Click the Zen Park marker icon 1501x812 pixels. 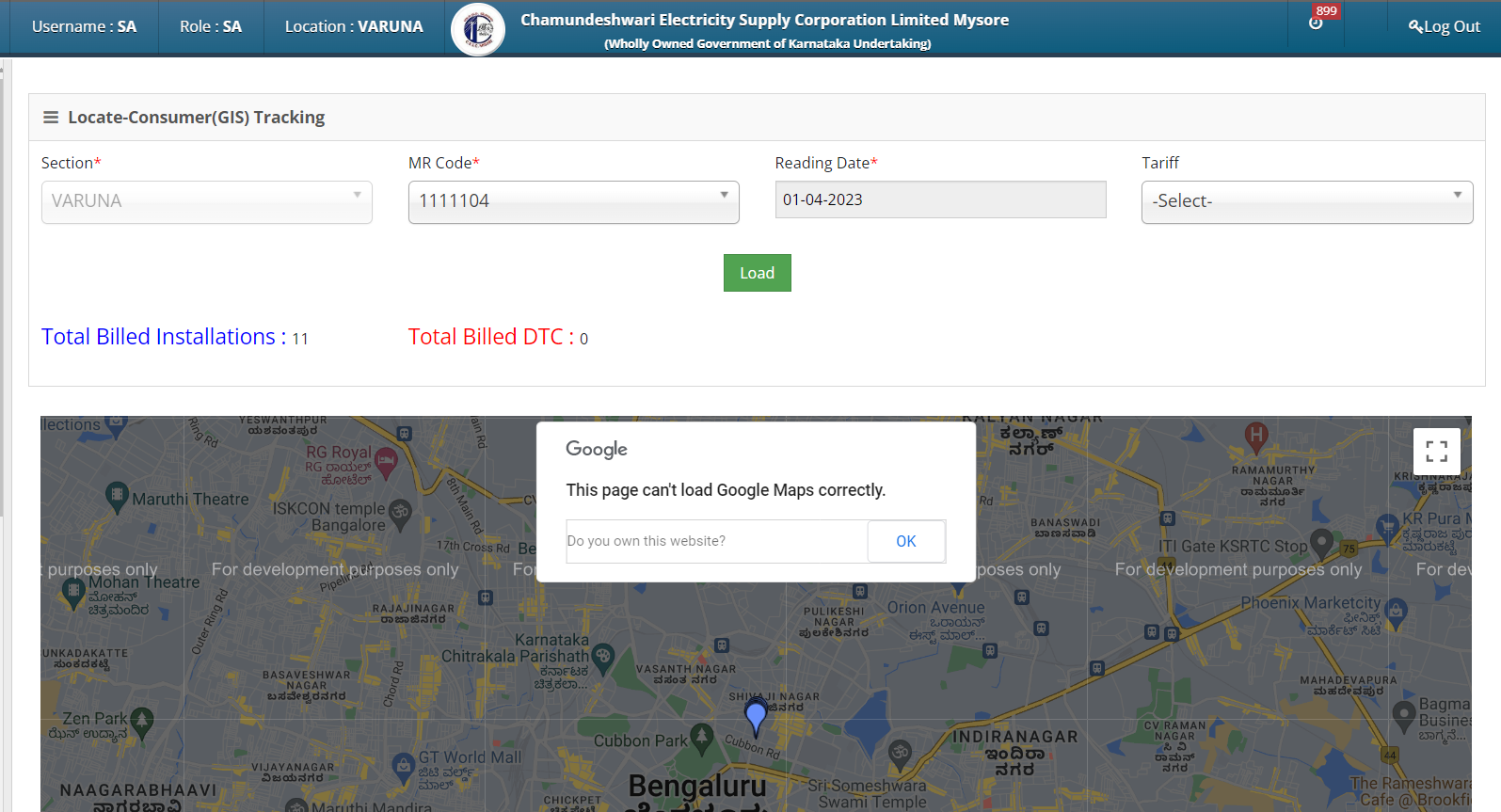pos(142,724)
